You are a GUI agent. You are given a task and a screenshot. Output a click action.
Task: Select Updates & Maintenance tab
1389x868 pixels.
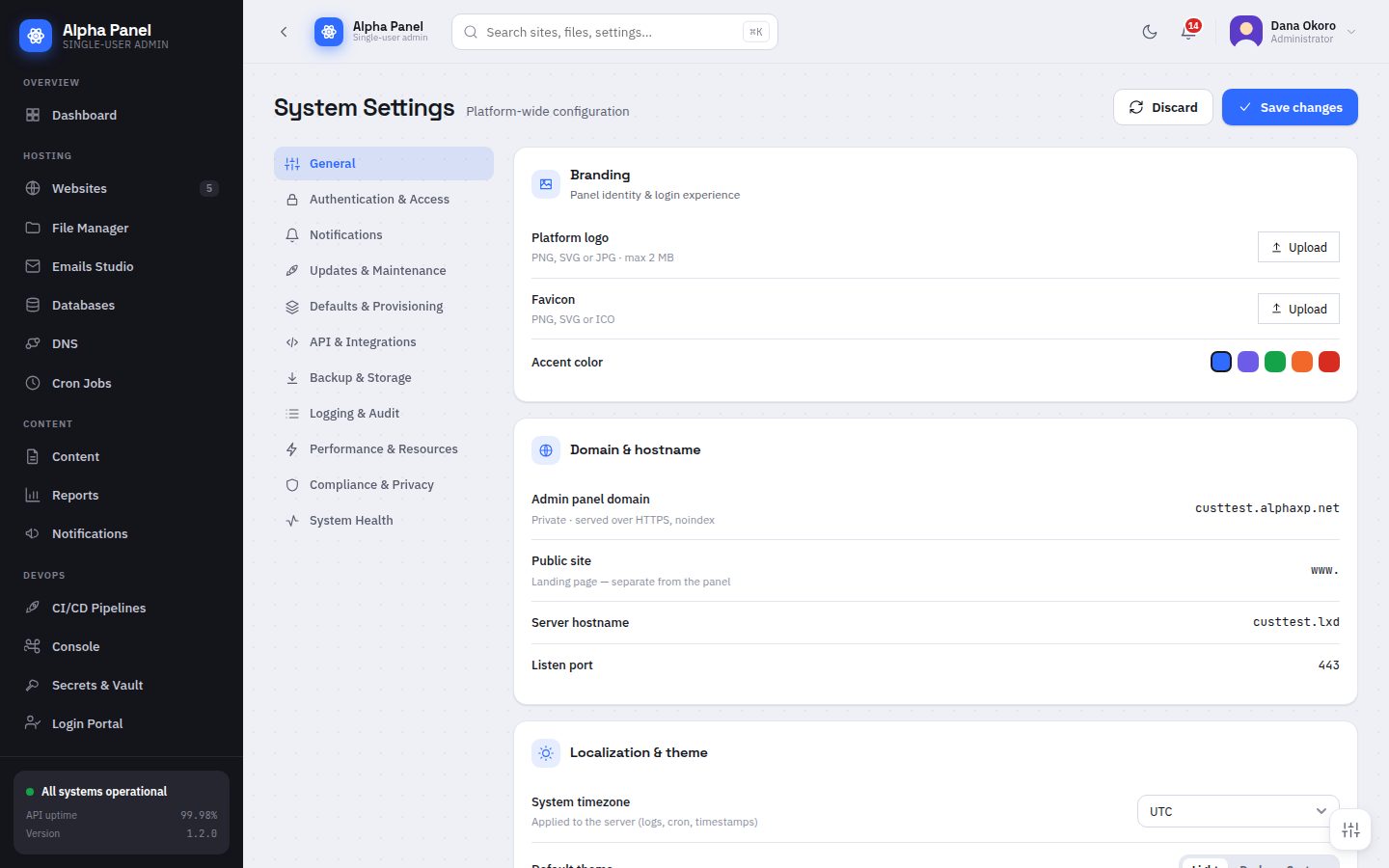(384, 271)
